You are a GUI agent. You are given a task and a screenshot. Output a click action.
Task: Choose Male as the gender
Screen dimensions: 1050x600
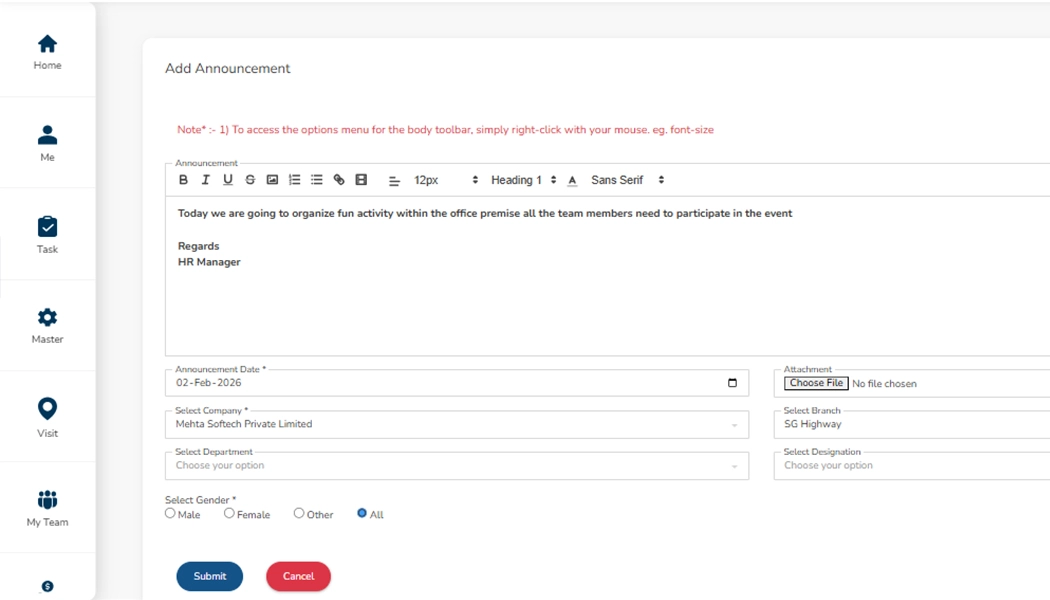pyautogui.click(x=170, y=513)
